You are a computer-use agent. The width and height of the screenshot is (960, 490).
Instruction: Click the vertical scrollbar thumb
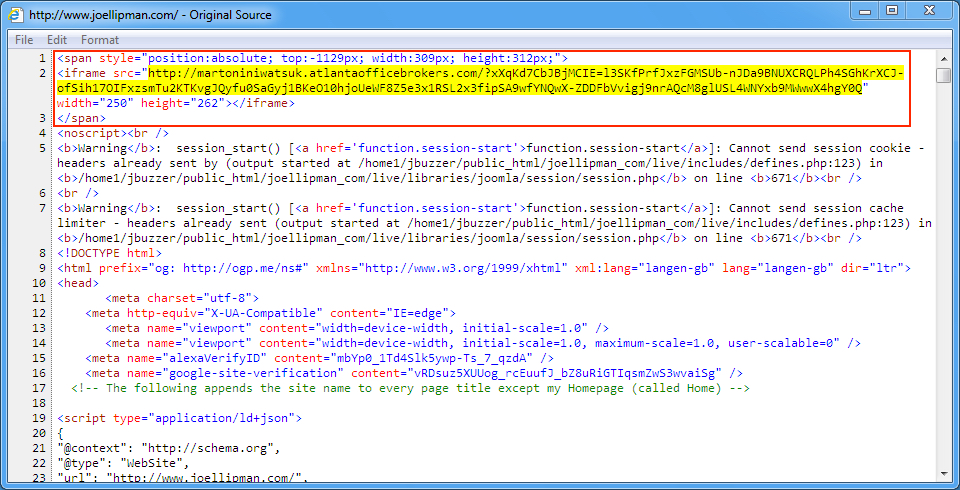[943, 75]
